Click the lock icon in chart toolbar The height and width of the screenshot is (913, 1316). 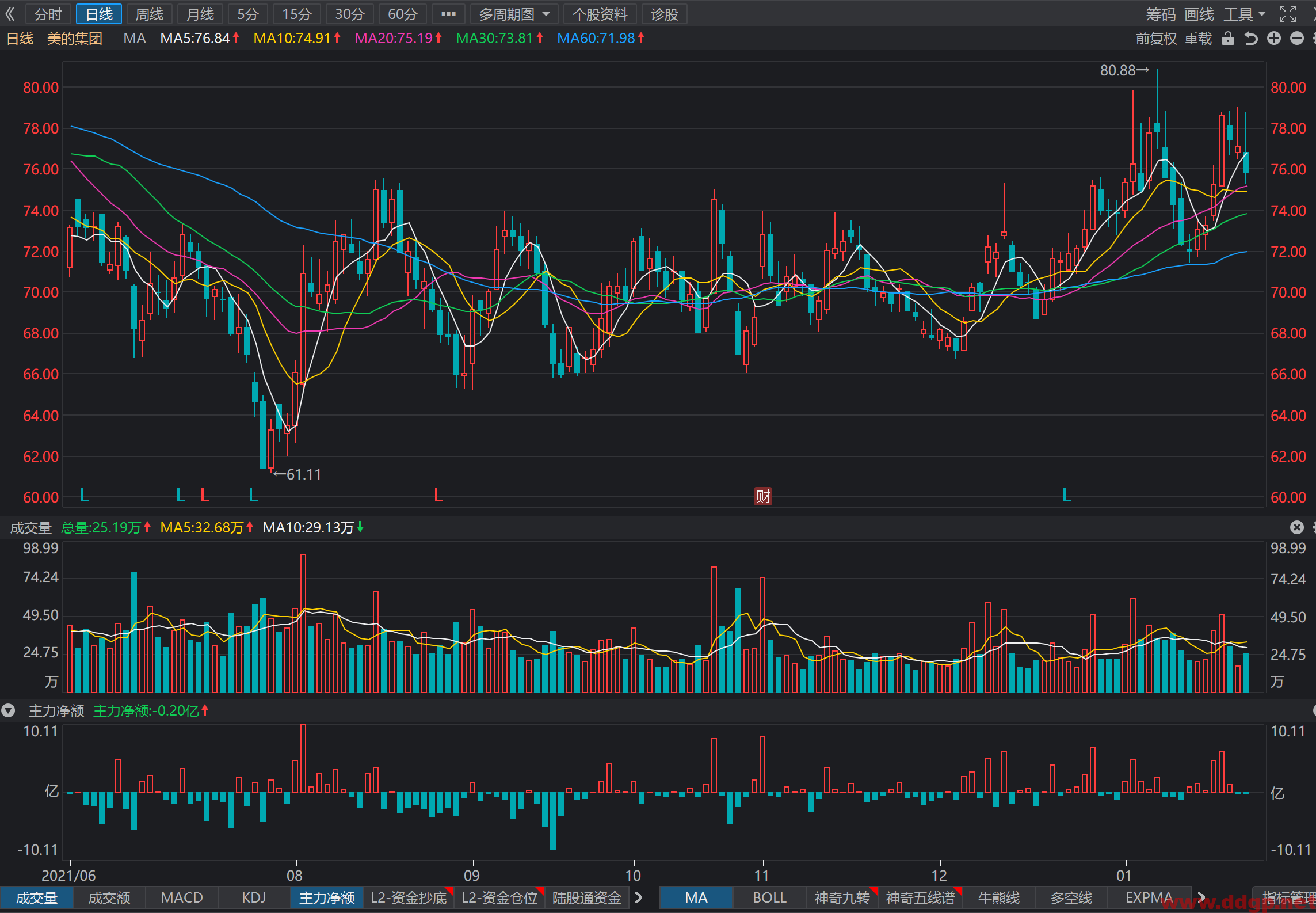[1228, 39]
